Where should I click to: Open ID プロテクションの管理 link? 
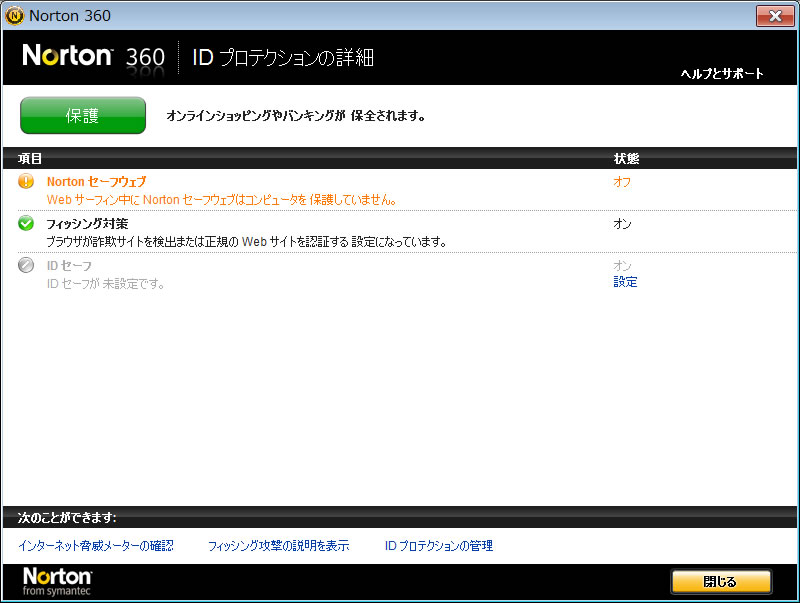pyautogui.click(x=438, y=546)
